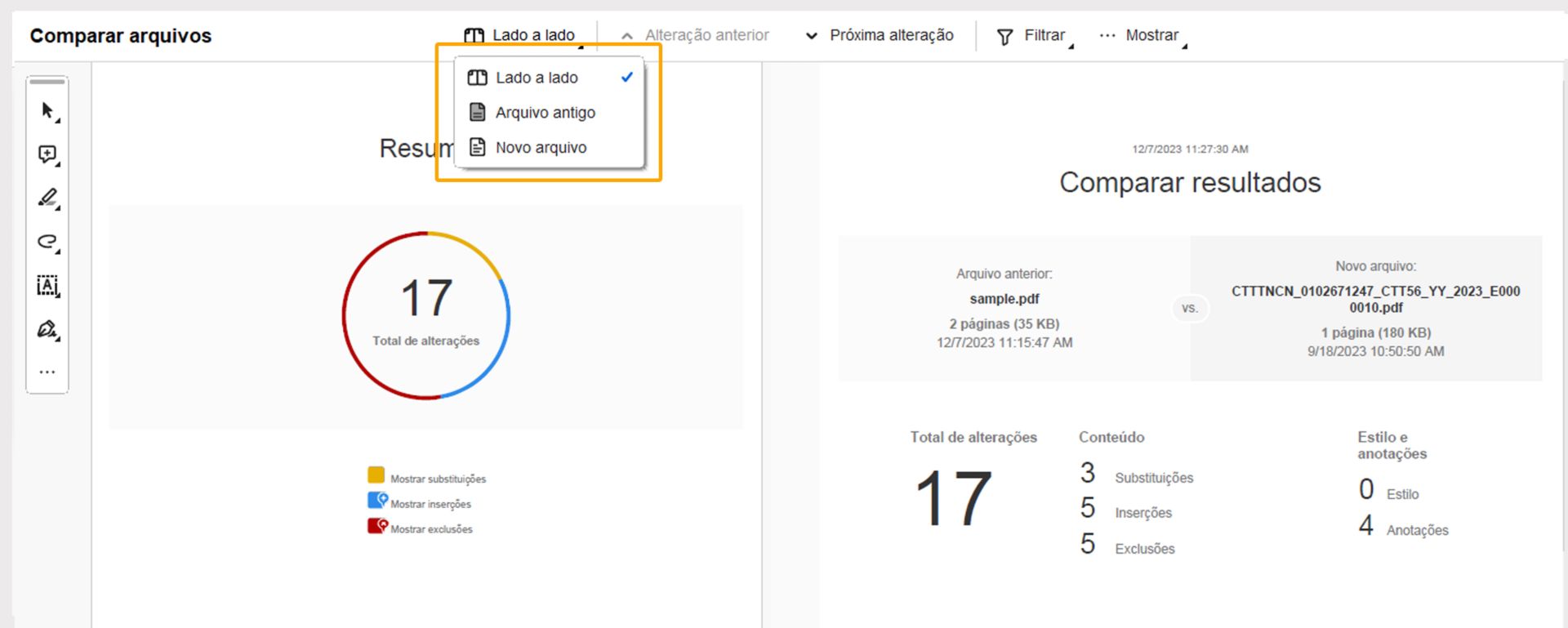Click the vs. badge between files
The height and width of the screenshot is (628, 1568).
1190,309
